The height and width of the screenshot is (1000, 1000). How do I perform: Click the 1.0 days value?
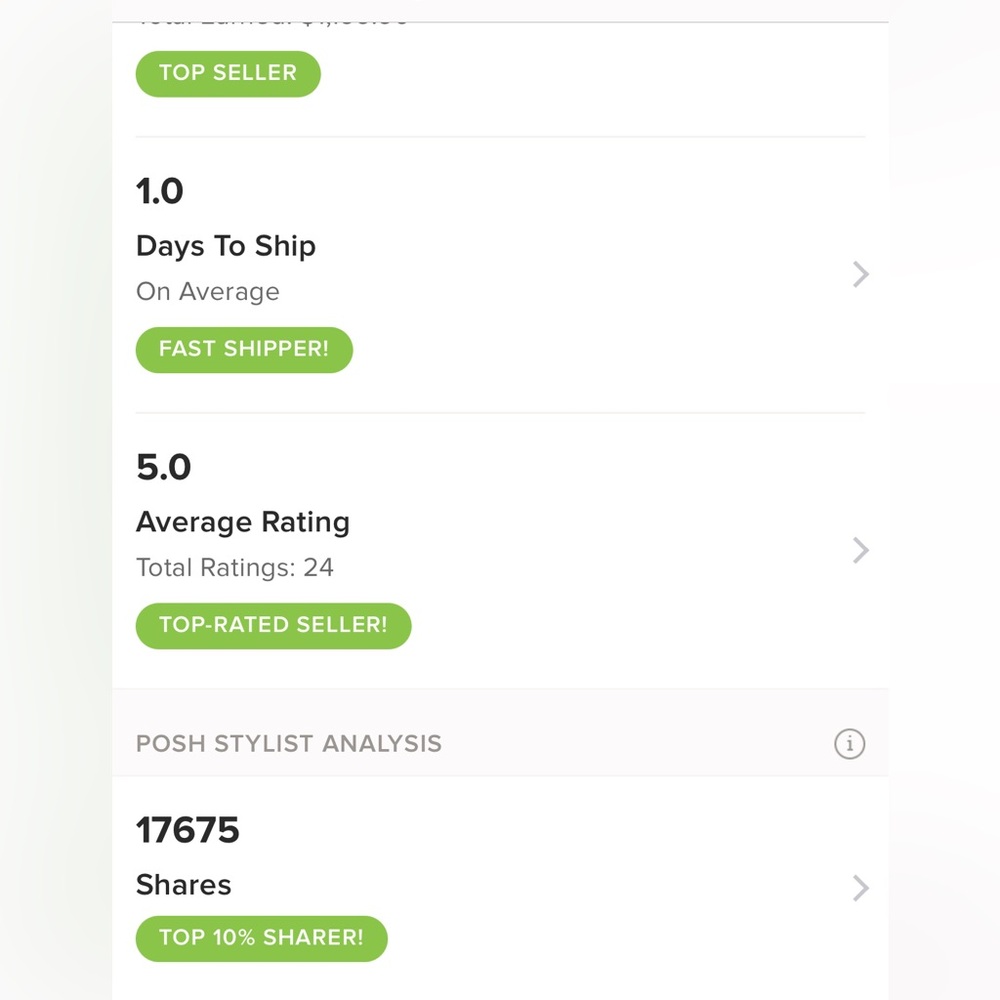[x=160, y=191]
